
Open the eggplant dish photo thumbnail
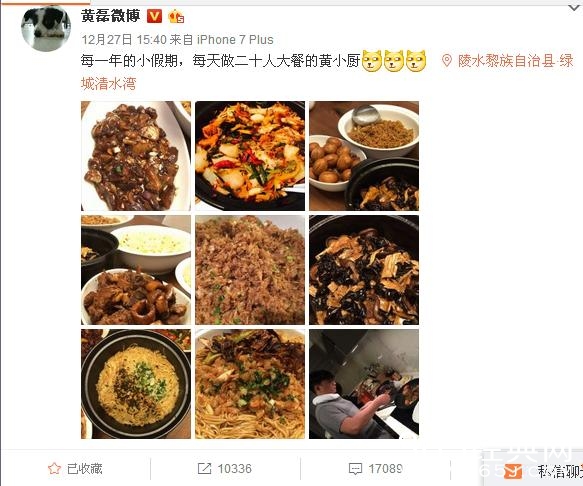coord(136,156)
